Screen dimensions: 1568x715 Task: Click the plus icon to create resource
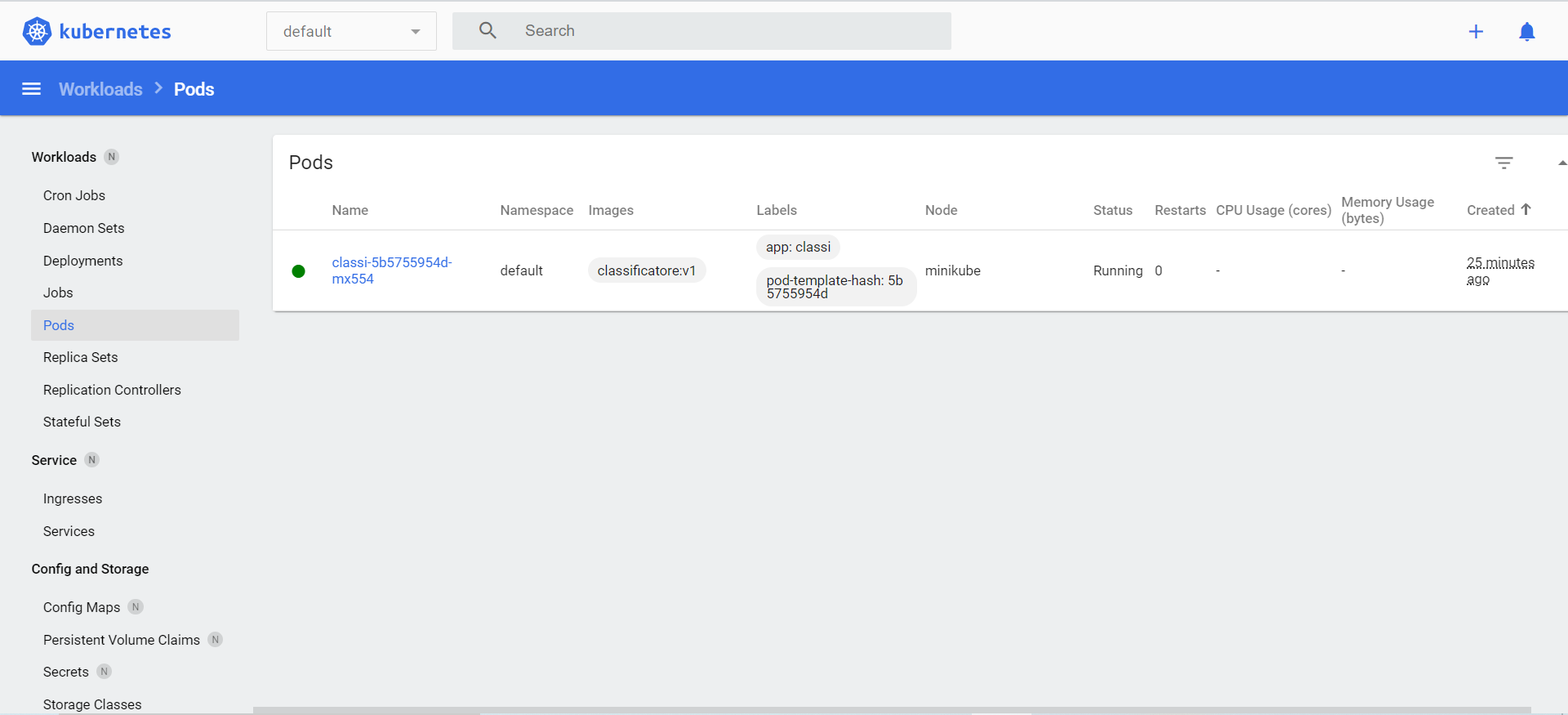[x=1476, y=32]
